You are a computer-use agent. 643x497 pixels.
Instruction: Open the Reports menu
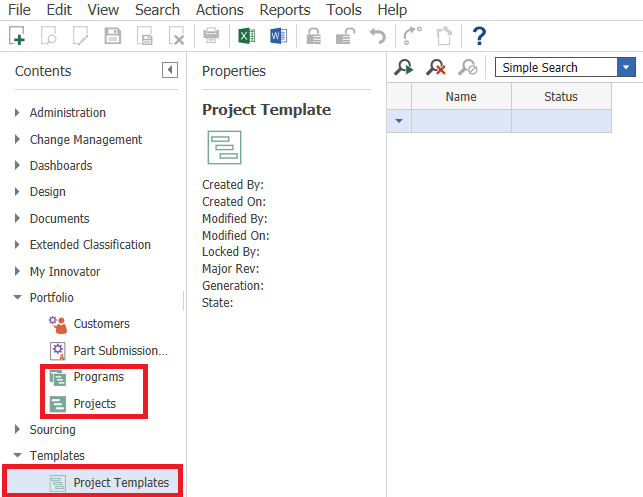tap(285, 10)
